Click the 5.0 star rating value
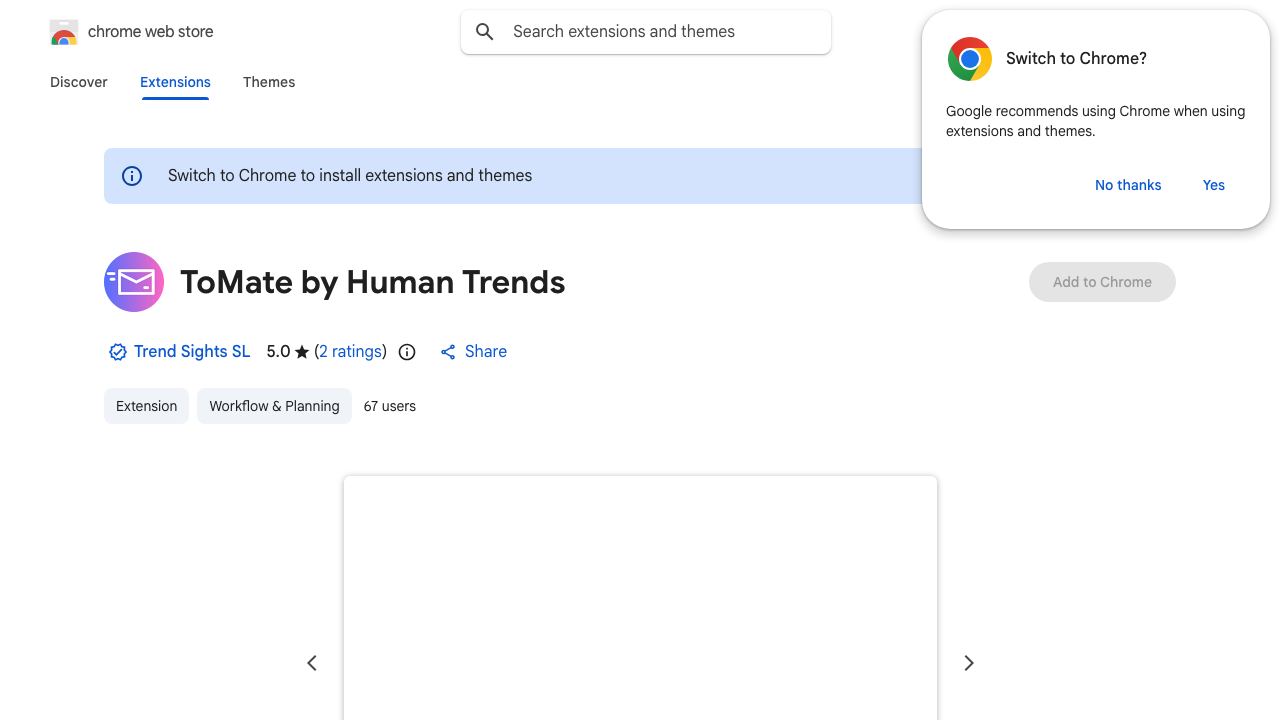The width and height of the screenshot is (1280, 720). point(288,352)
